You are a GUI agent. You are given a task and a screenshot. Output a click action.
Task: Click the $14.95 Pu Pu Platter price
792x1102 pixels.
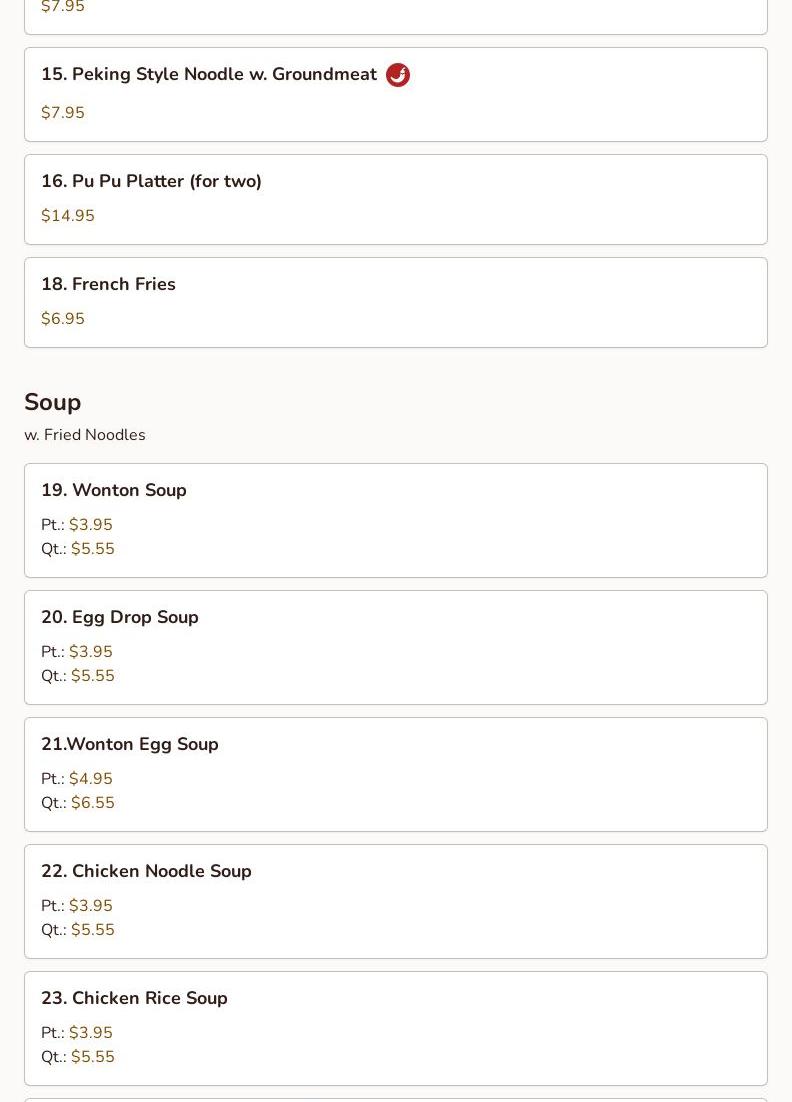click(x=67, y=216)
